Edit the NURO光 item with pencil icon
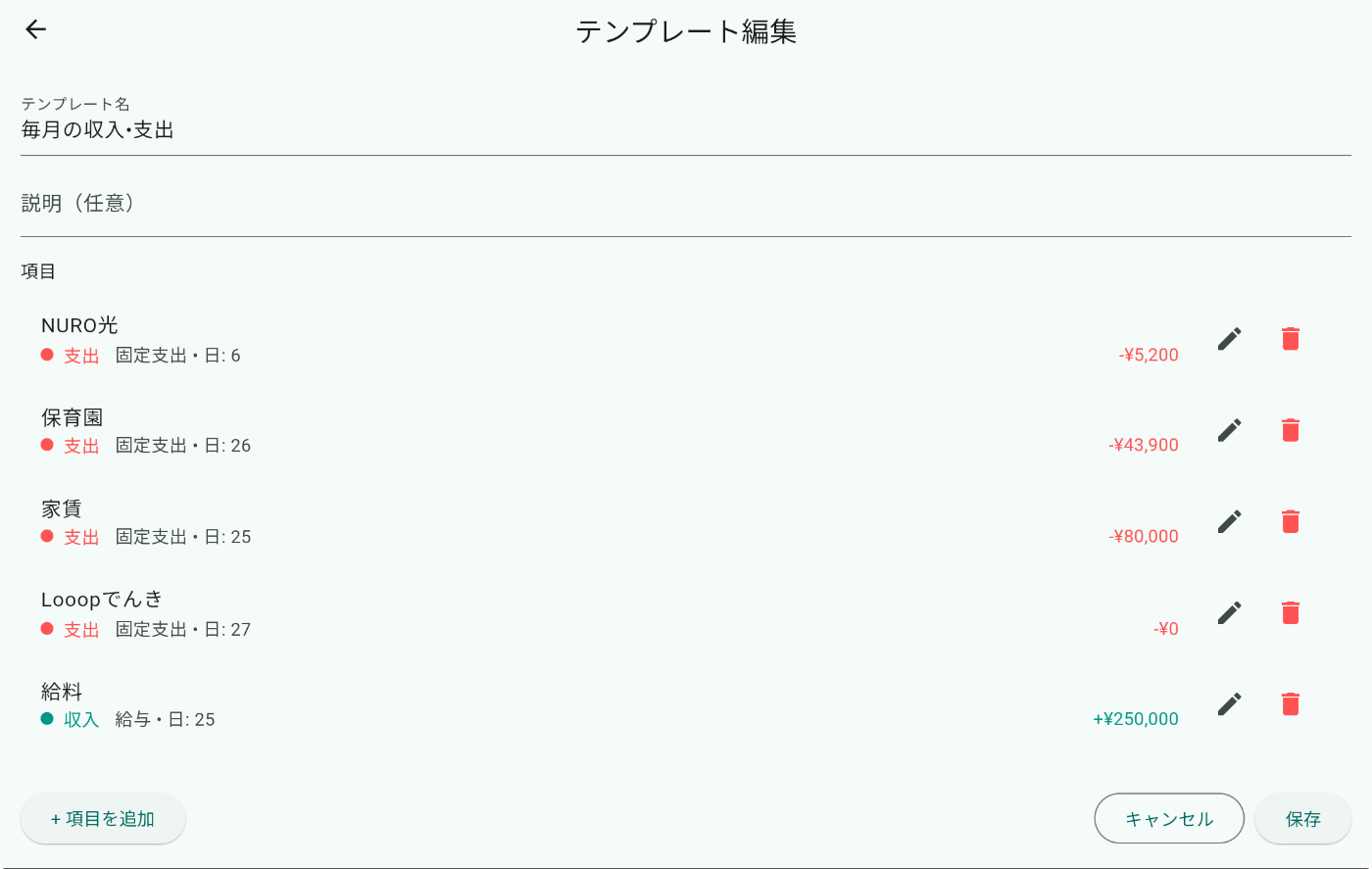 click(1230, 339)
